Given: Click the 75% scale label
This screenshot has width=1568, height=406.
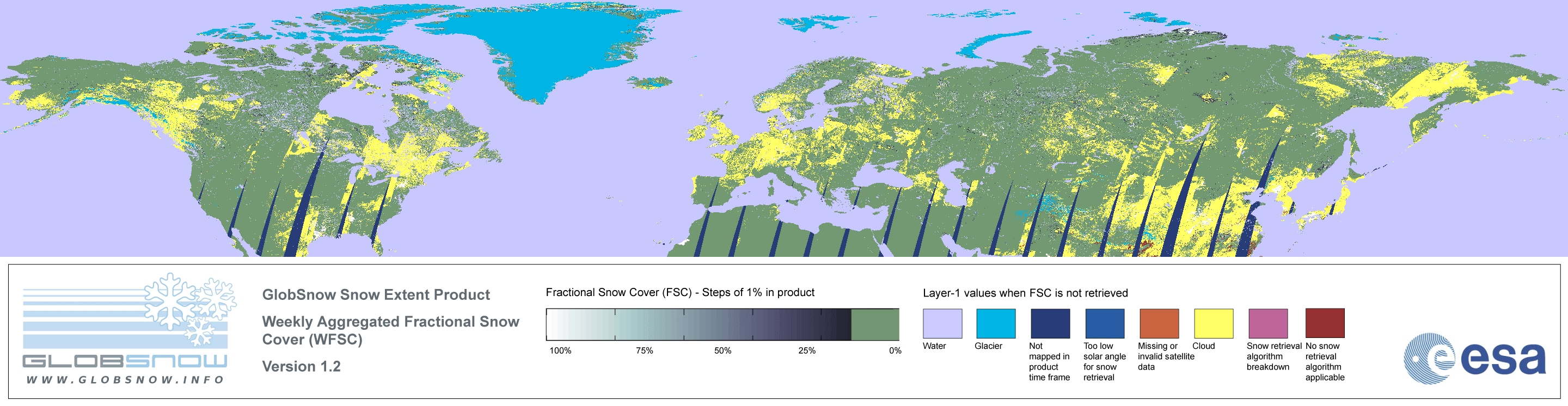Looking at the screenshot, I should point(644,350).
